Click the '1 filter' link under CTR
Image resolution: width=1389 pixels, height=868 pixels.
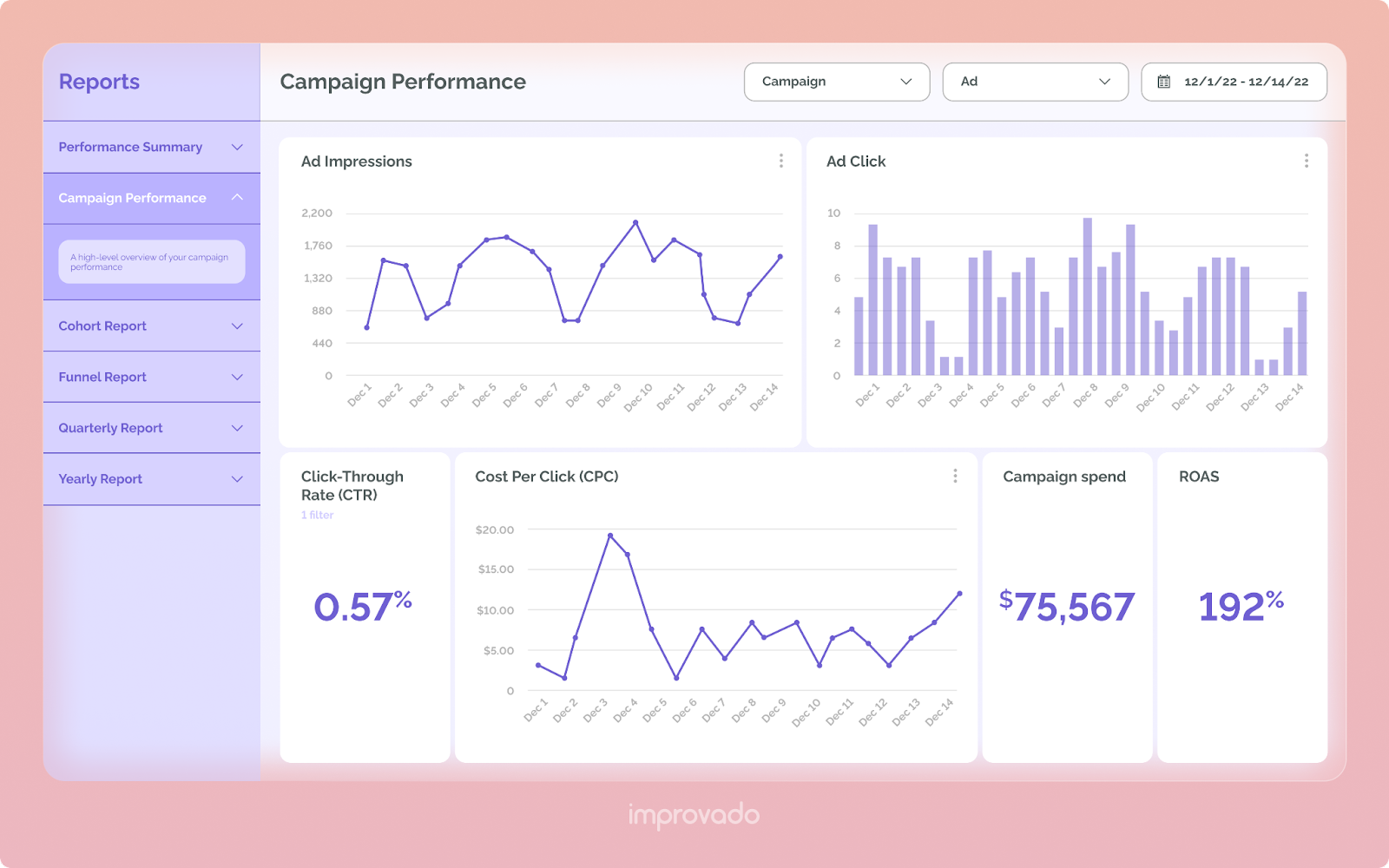click(x=317, y=516)
